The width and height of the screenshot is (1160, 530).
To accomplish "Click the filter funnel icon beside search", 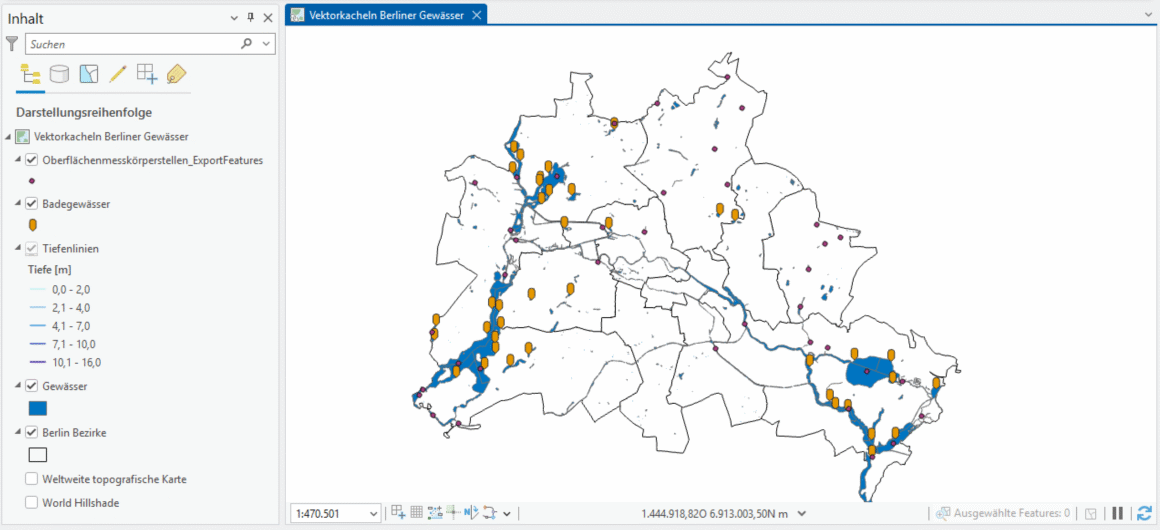I will [x=12, y=44].
